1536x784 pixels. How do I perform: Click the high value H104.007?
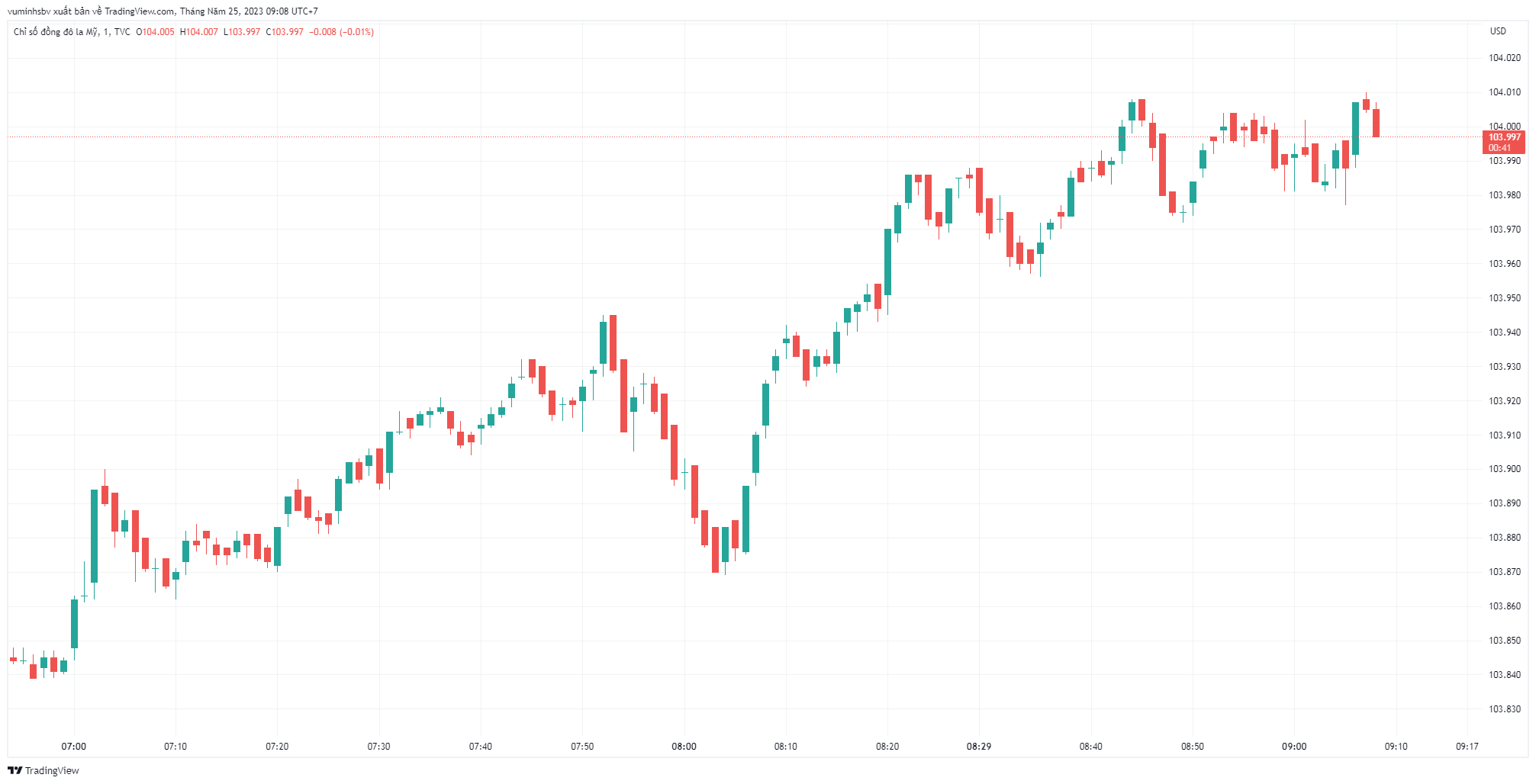(199, 32)
